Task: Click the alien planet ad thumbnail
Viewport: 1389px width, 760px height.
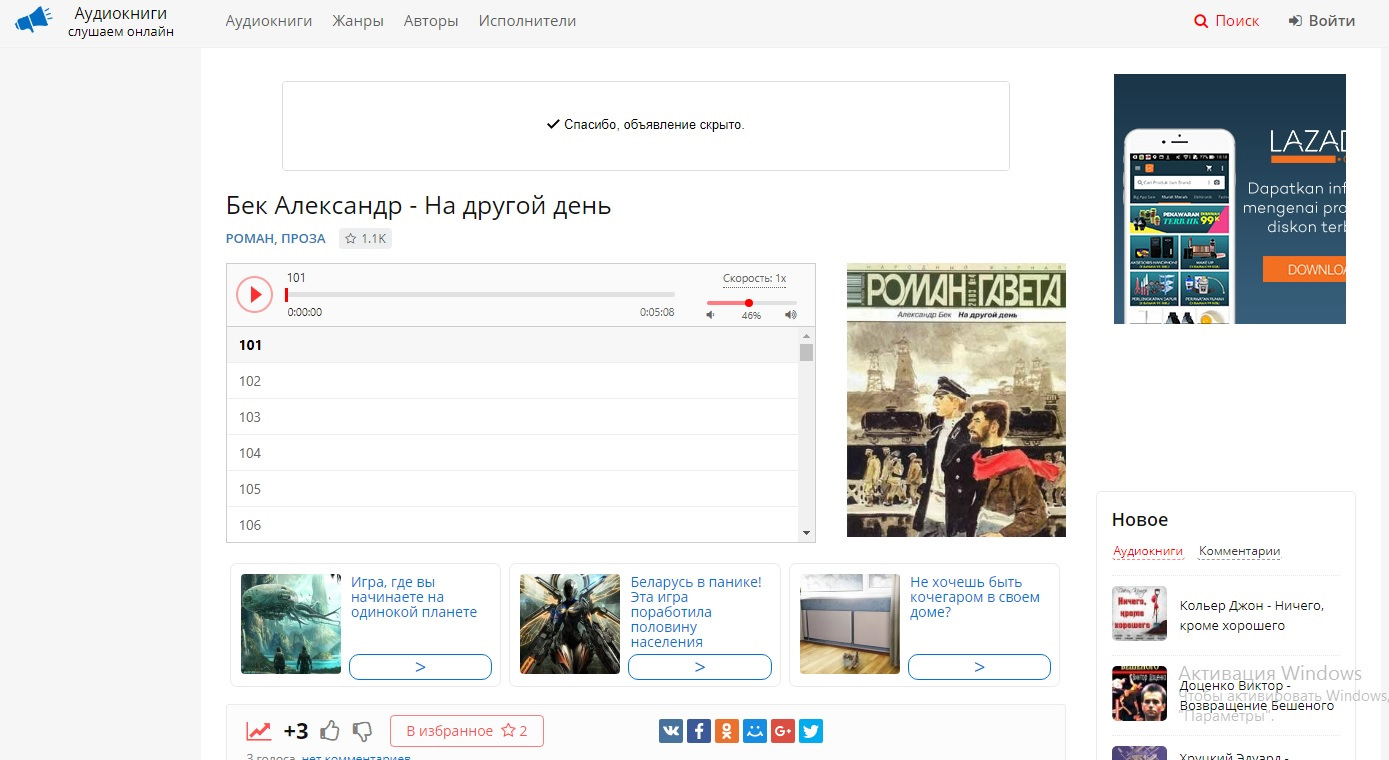Action: tap(291, 624)
